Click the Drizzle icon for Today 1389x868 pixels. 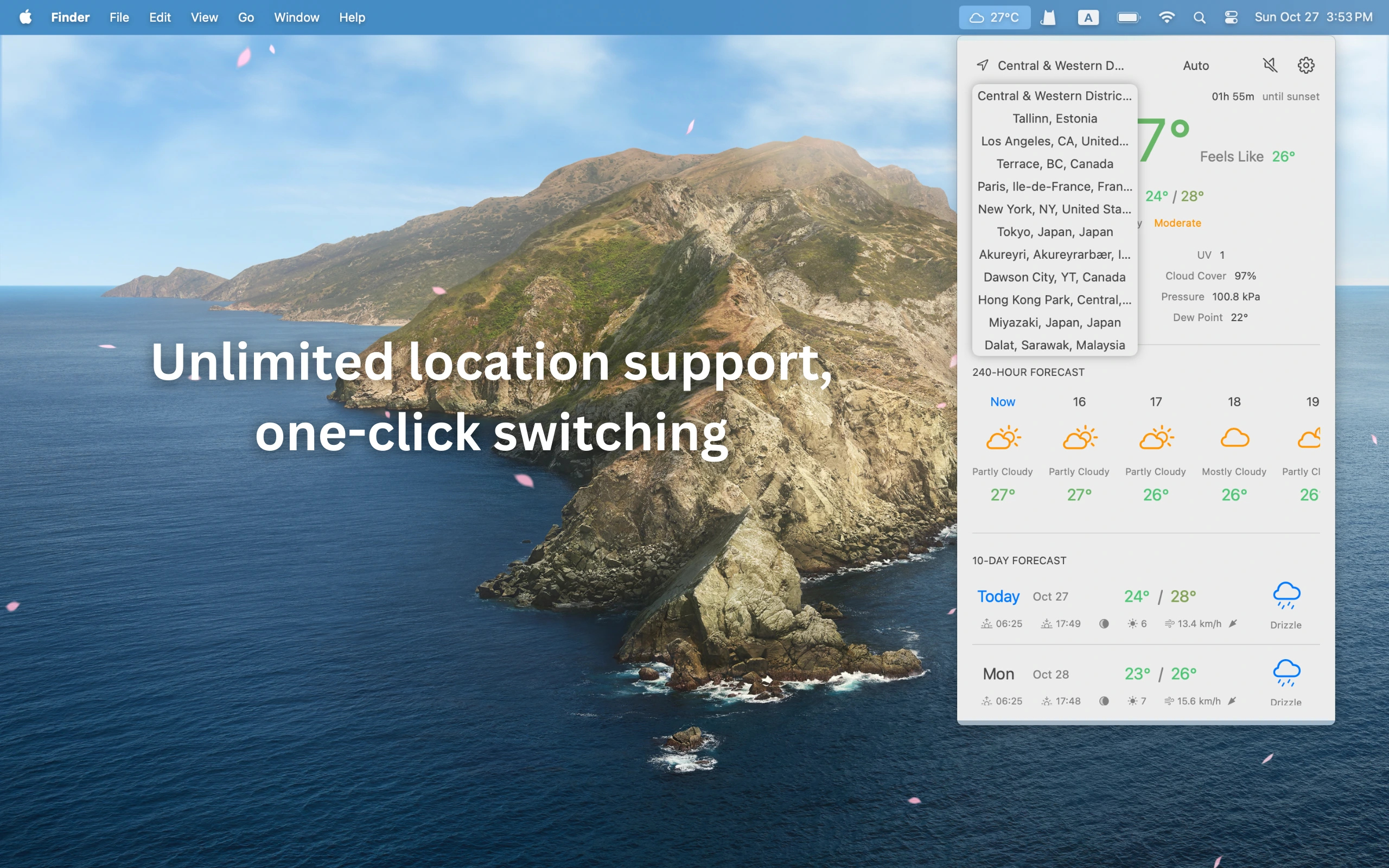(x=1286, y=595)
